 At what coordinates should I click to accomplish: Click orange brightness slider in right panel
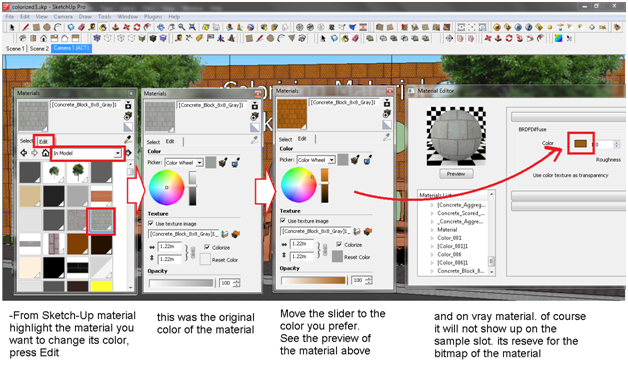point(324,185)
